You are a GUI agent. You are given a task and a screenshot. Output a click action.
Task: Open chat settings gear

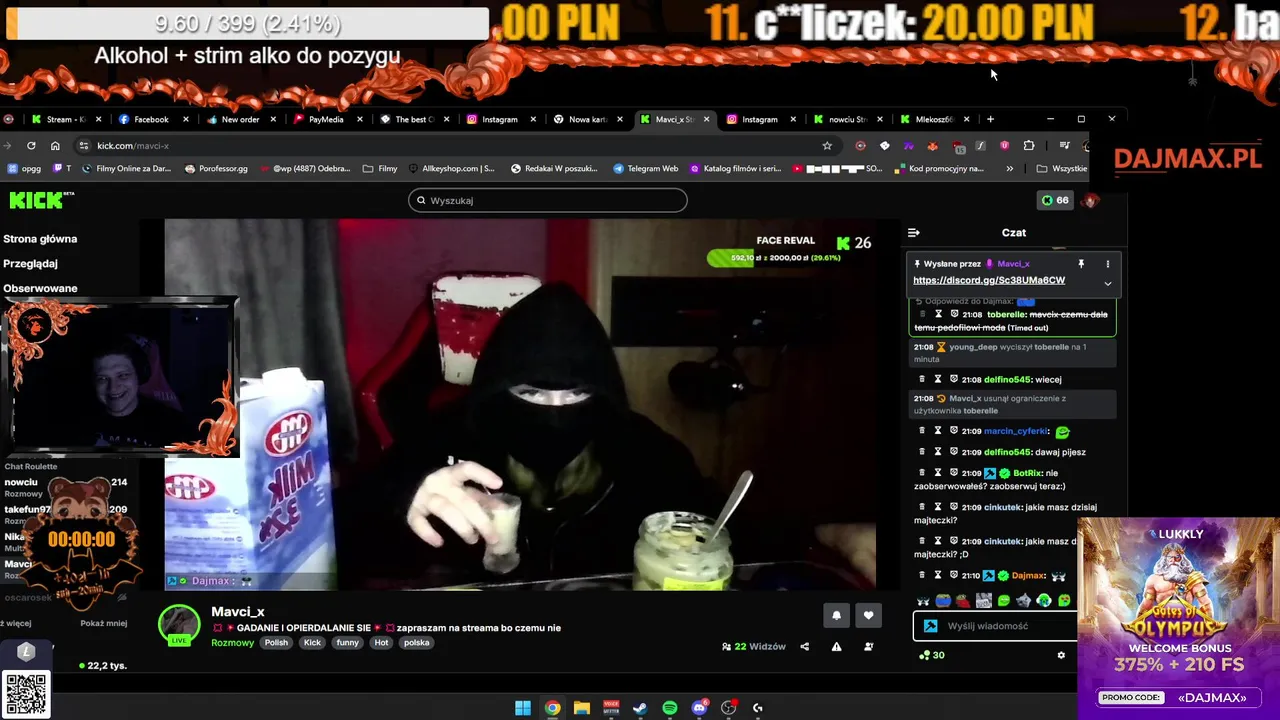click(1061, 655)
